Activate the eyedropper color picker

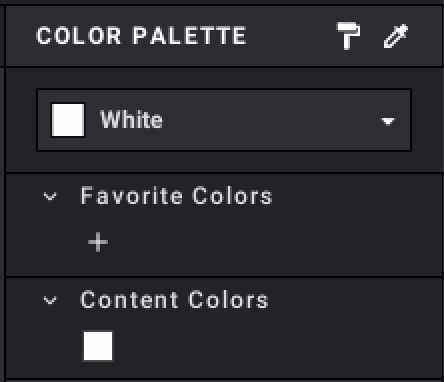click(396, 36)
